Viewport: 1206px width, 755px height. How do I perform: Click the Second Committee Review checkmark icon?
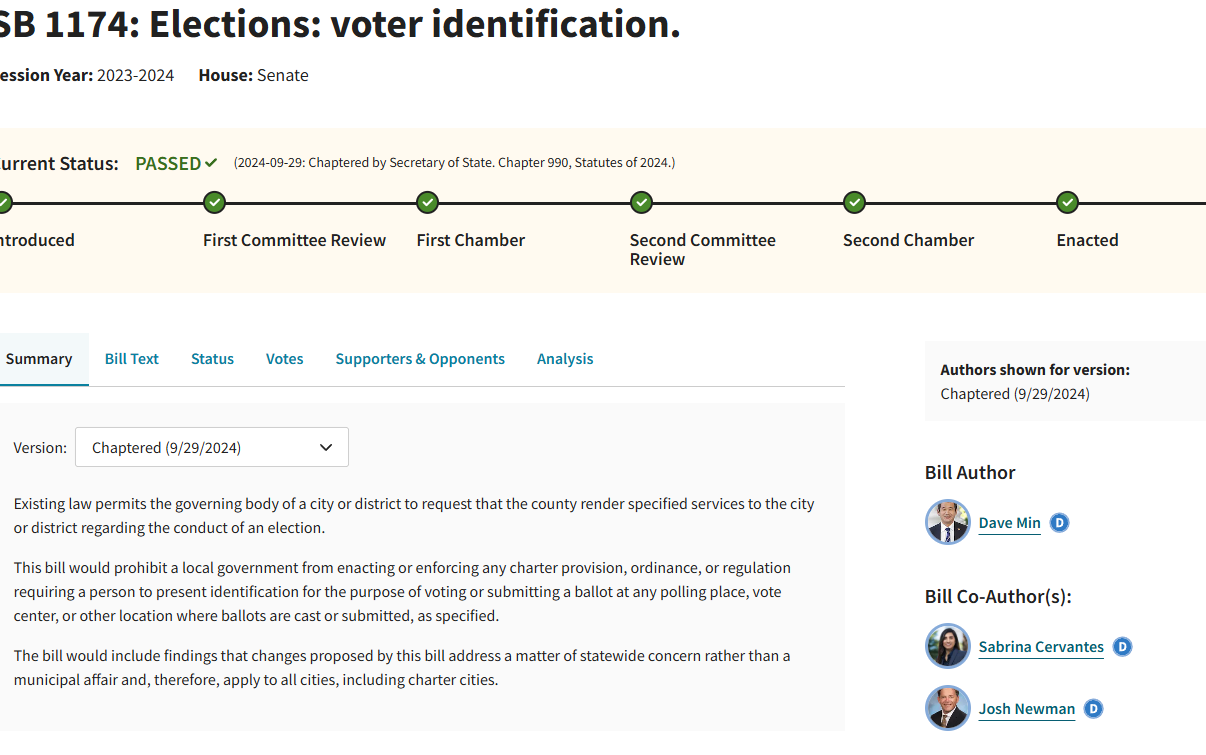click(x=641, y=203)
